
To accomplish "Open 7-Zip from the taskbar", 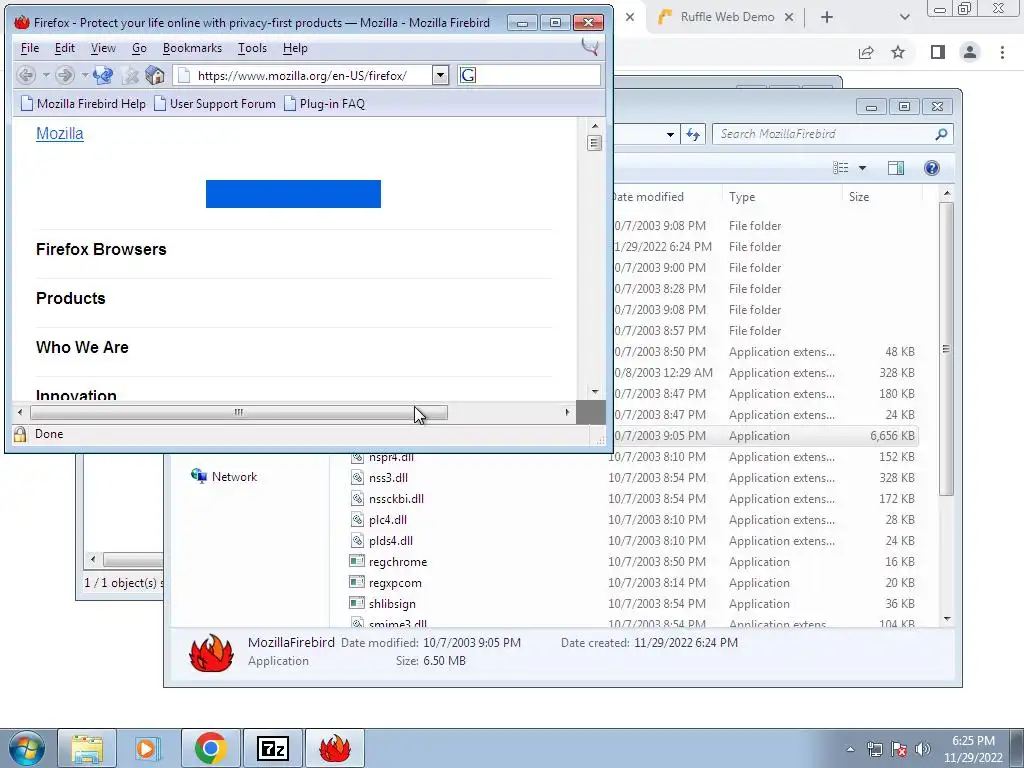I will point(272,748).
